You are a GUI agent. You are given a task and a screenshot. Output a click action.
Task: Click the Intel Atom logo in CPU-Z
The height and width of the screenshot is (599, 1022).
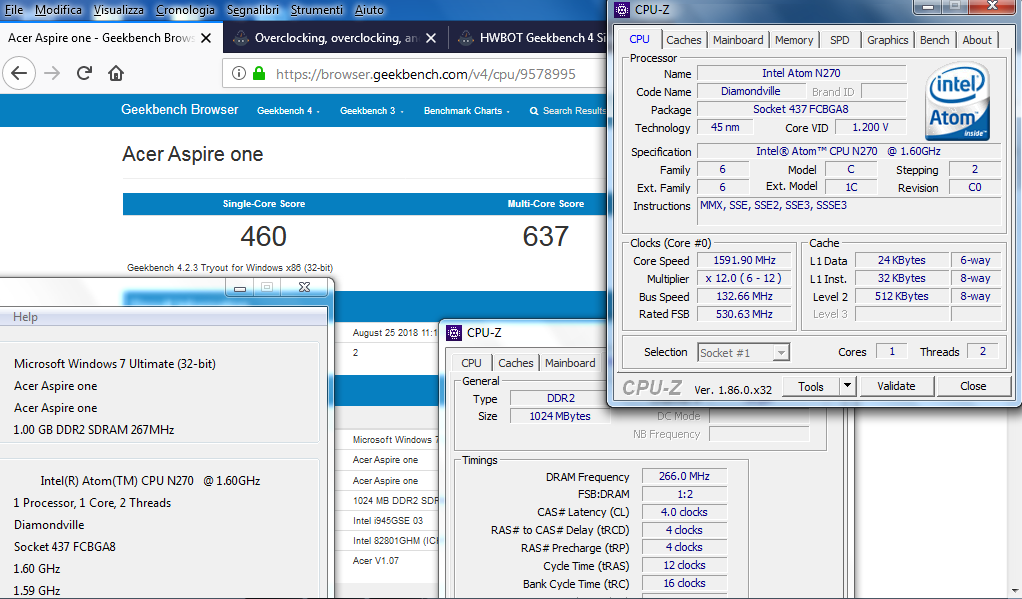click(957, 101)
